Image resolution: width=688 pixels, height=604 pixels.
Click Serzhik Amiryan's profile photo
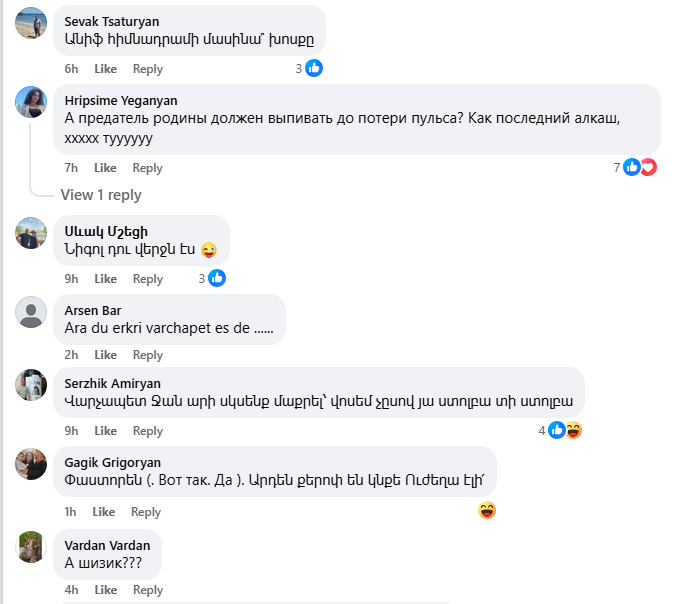(31, 385)
